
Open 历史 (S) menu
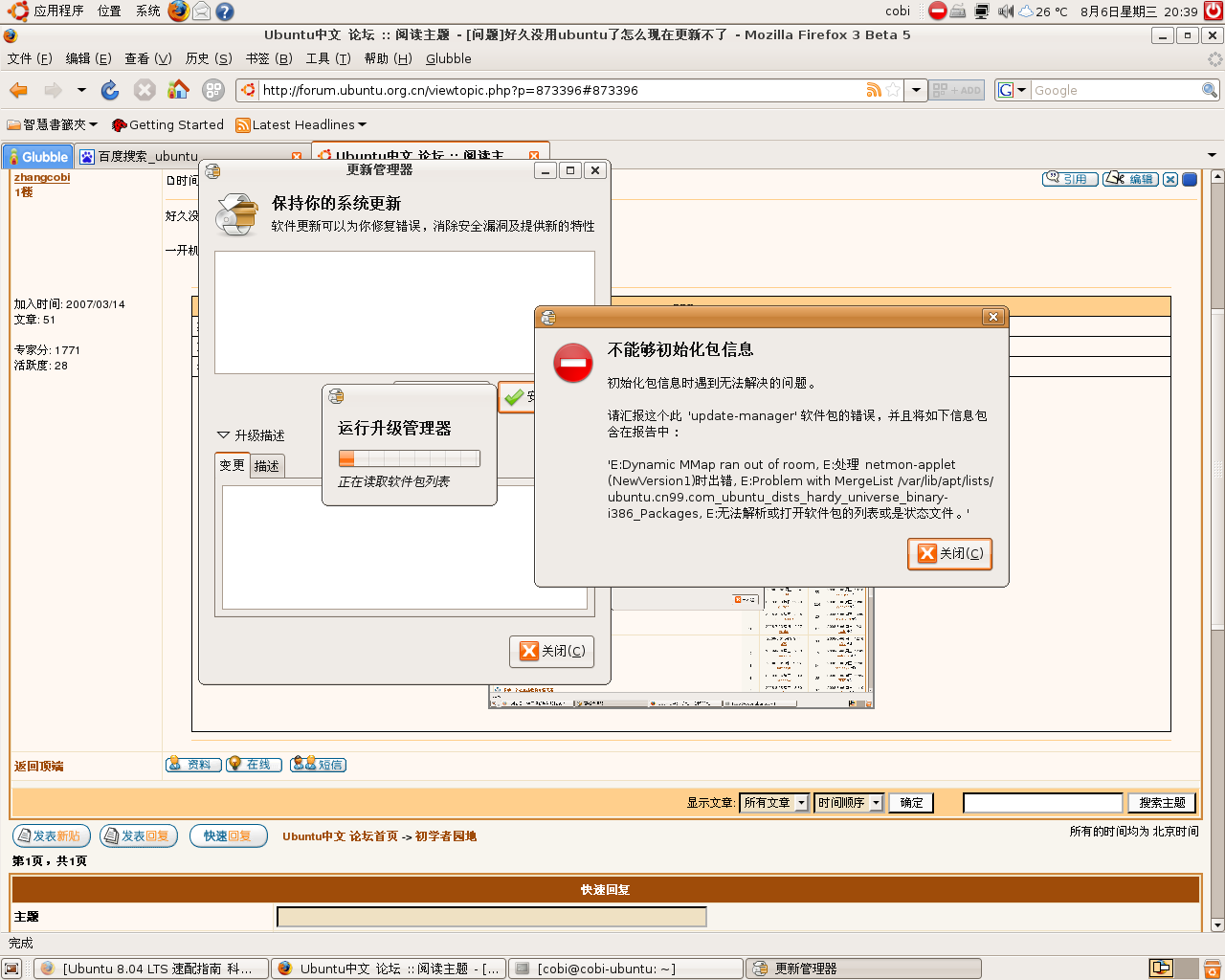209,58
